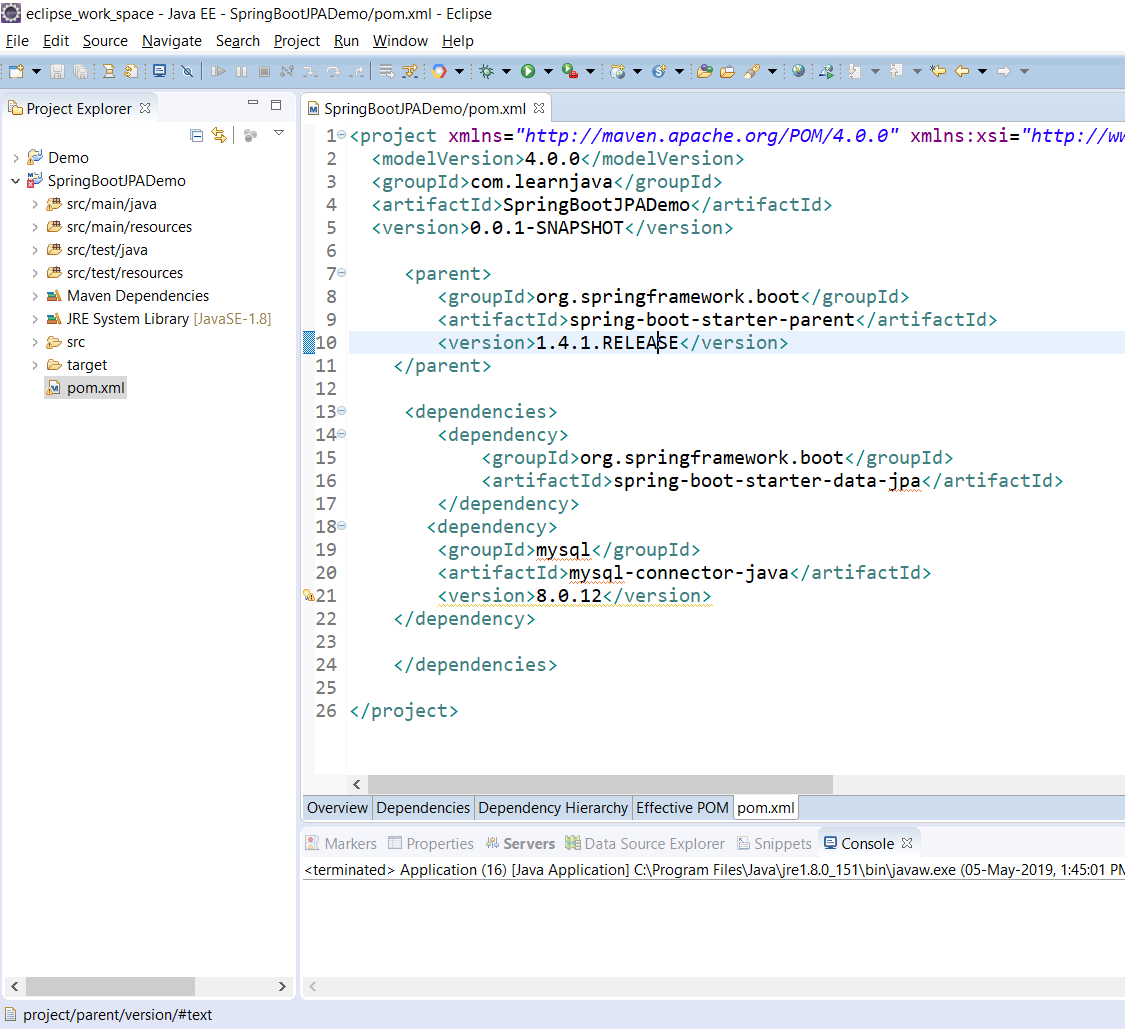The image size is (1125, 1029).
Task: Select pom.xml in Project Explorer tree
Action: pyautogui.click(x=96, y=388)
